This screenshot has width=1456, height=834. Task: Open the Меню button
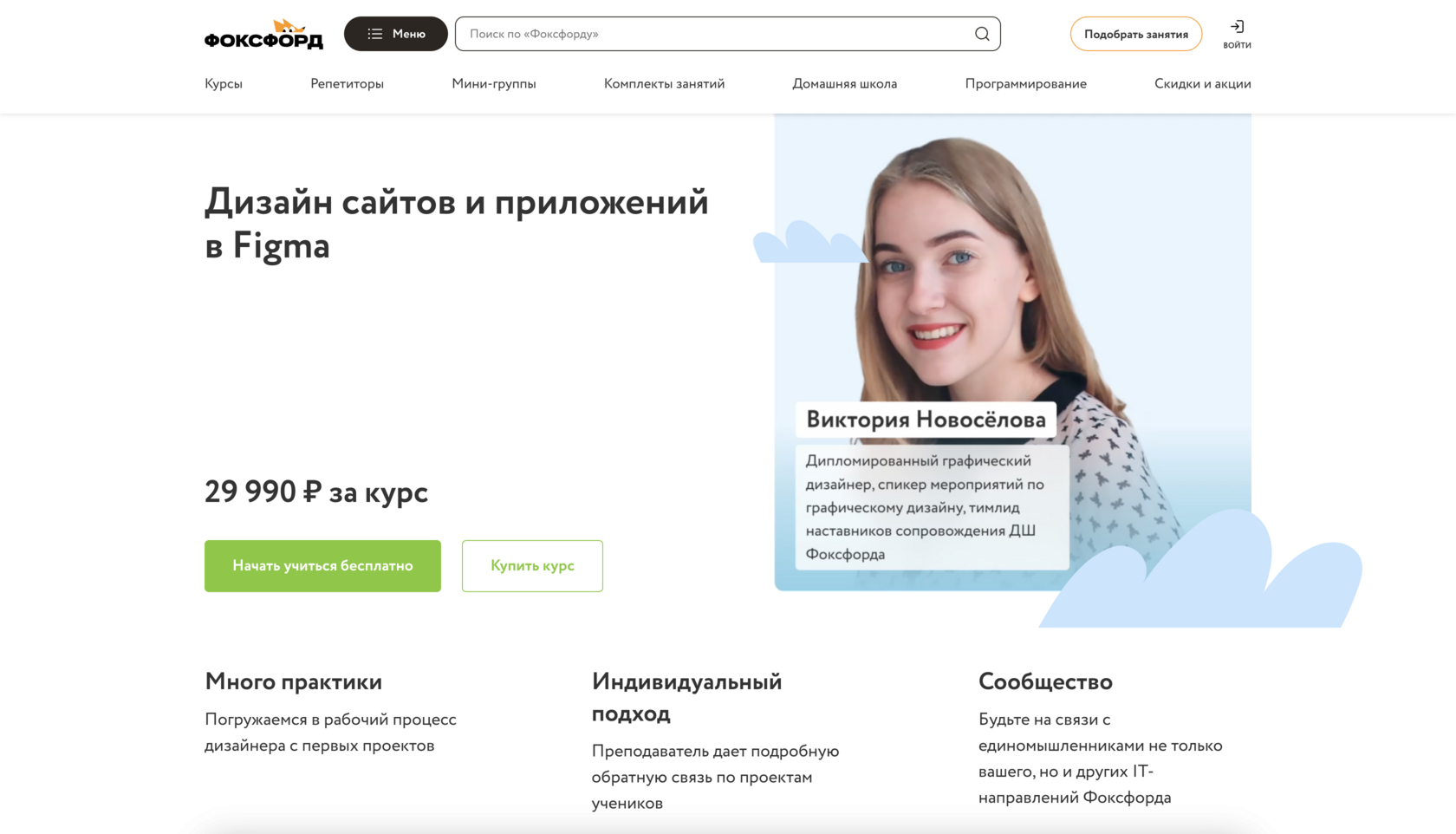click(x=396, y=34)
